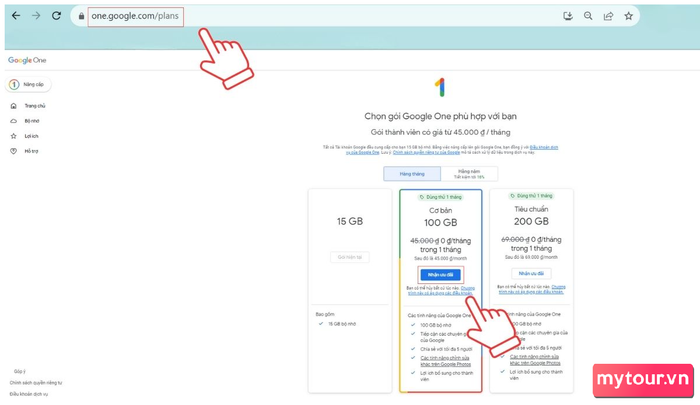Open Chính sách quyền riêng tư in the sidebar footer
Image resolution: width=700 pixels, height=405 pixels.
[36, 383]
